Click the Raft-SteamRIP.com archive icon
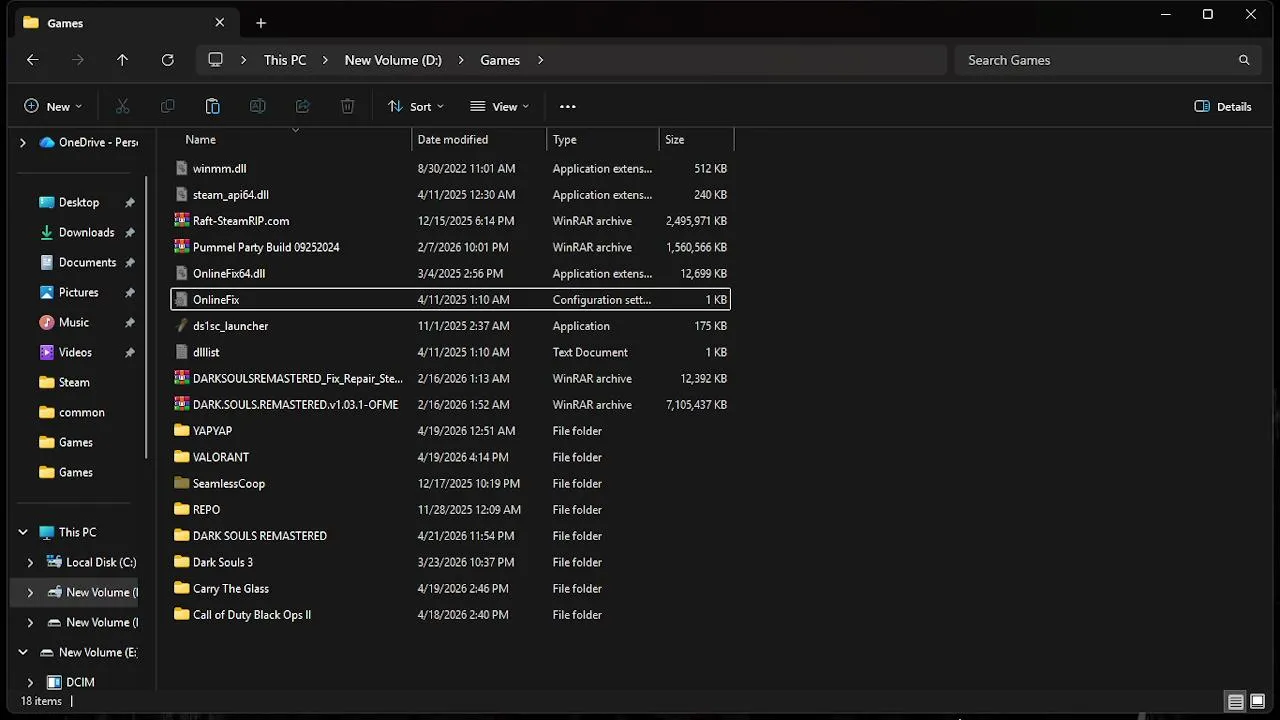1280x720 pixels. point(181,221)
